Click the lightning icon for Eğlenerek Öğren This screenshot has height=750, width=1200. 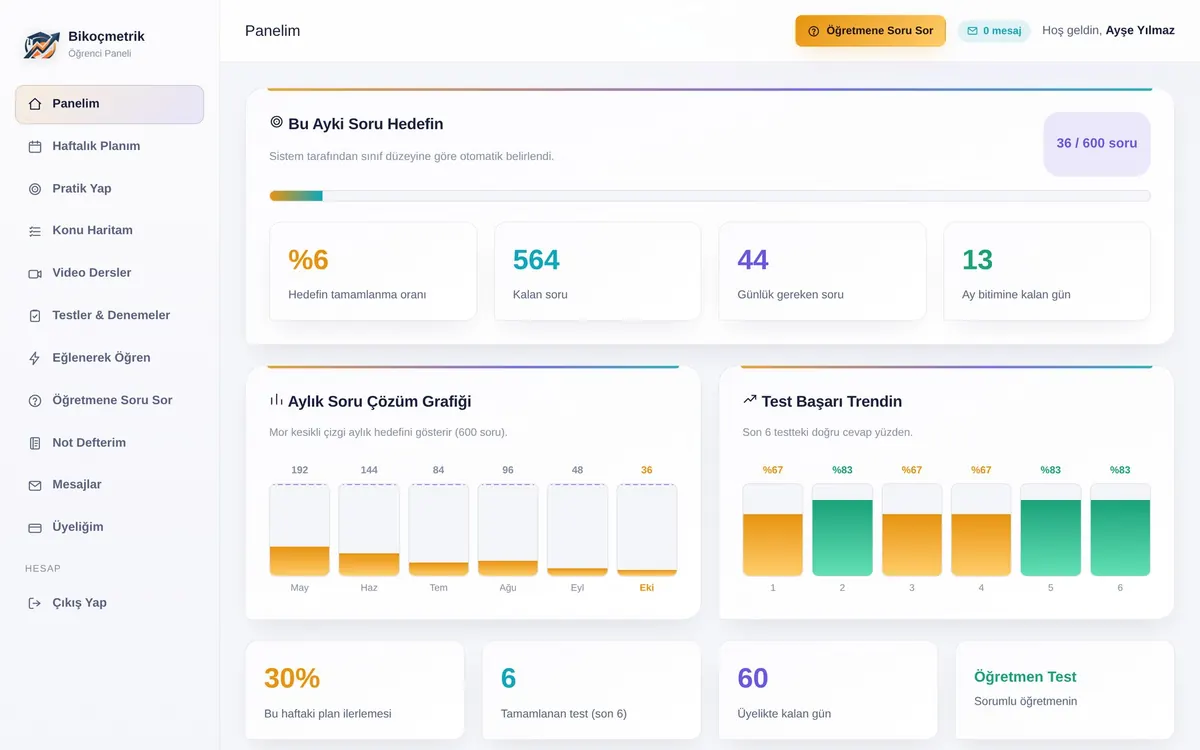[x=35, y=358]
